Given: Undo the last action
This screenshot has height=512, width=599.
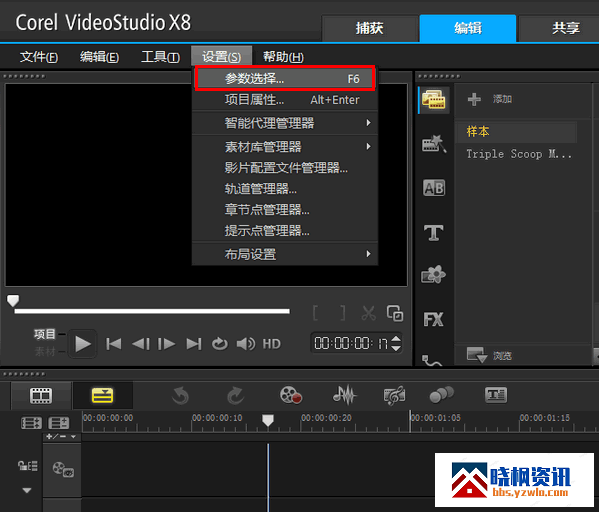Looking at the screenshot, I should coord(180,396).
